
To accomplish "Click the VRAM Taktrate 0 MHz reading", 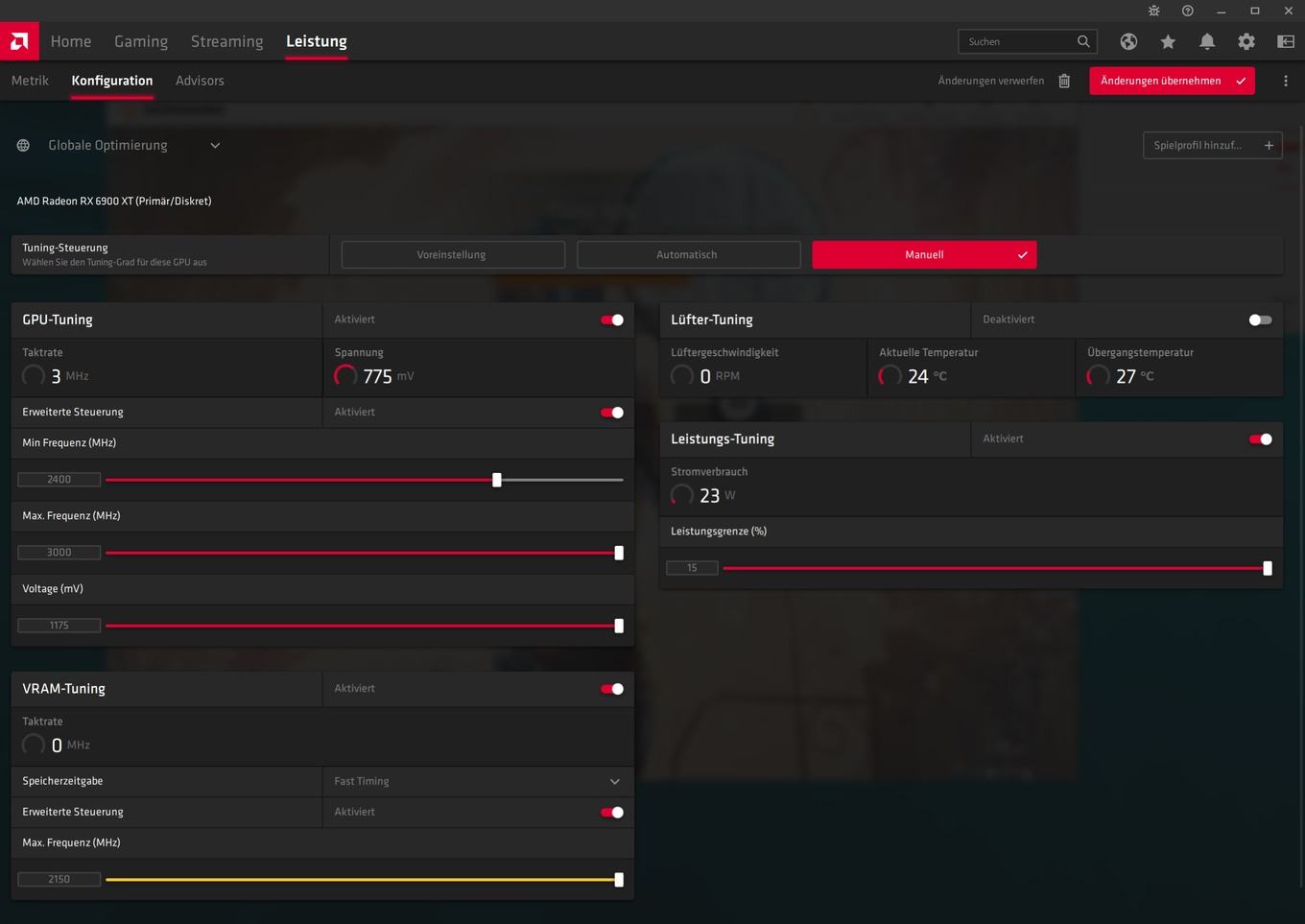I will [x=56, y=746].
